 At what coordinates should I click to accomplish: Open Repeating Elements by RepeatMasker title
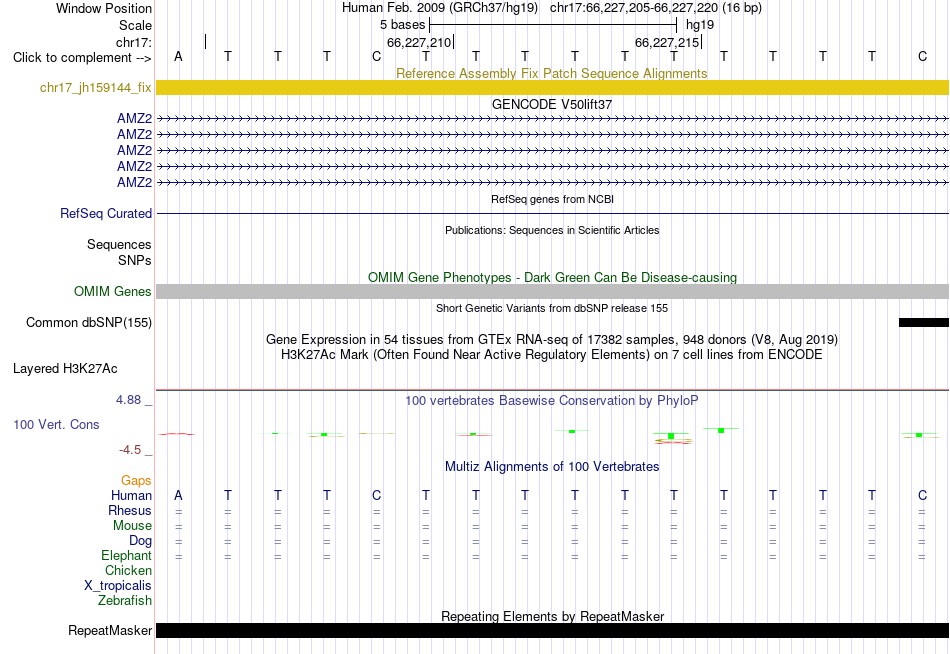pos(553,616)
